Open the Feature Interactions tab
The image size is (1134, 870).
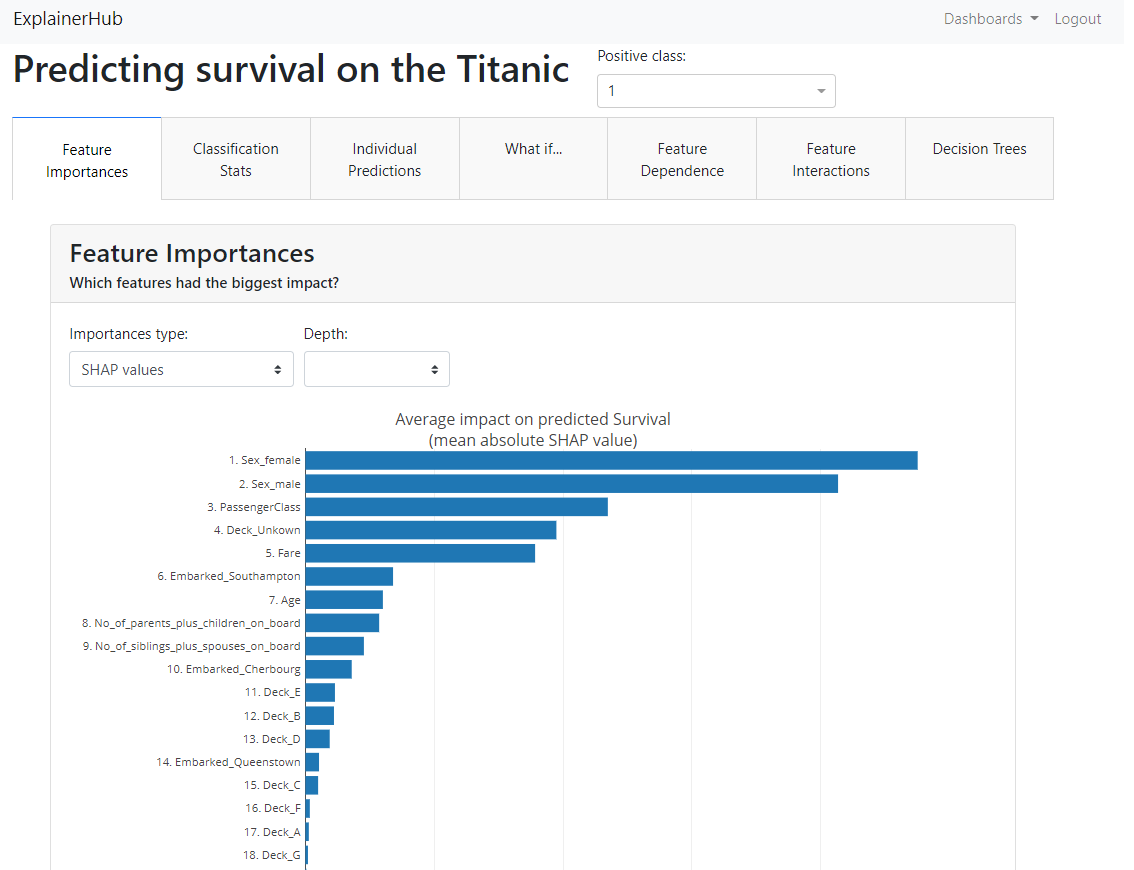[x=831, y=159]
